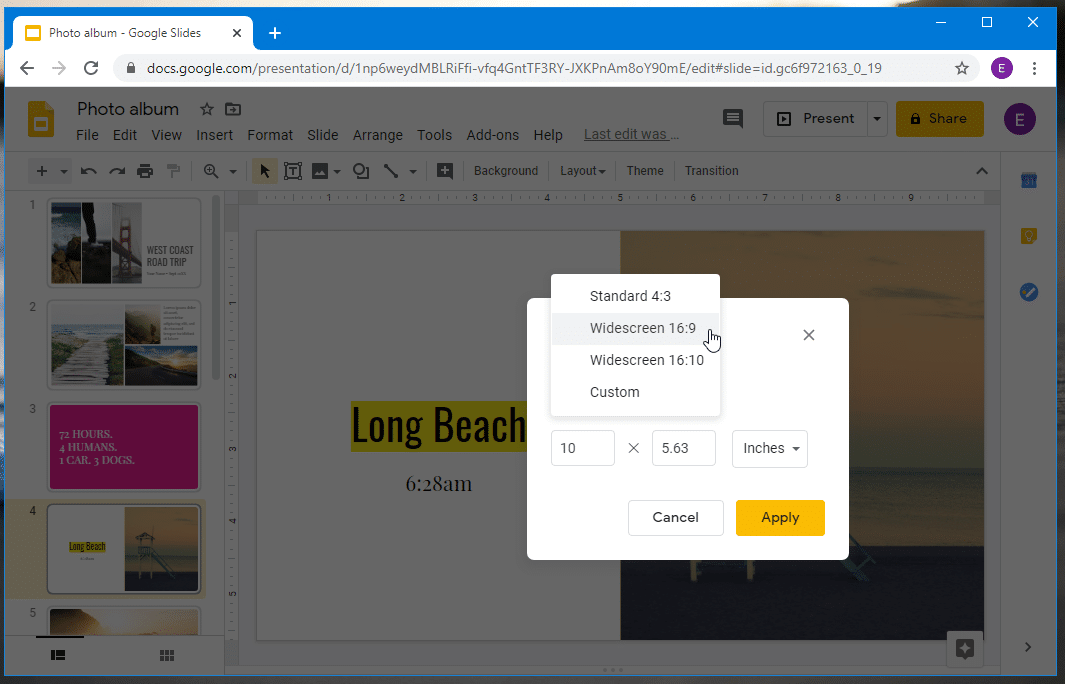
Task: Click the undo arrow icon
Action: 89,171
